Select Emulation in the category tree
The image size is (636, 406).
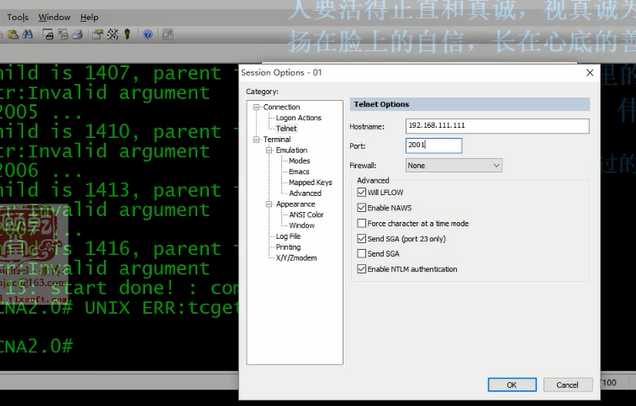[x=292, y=150]
